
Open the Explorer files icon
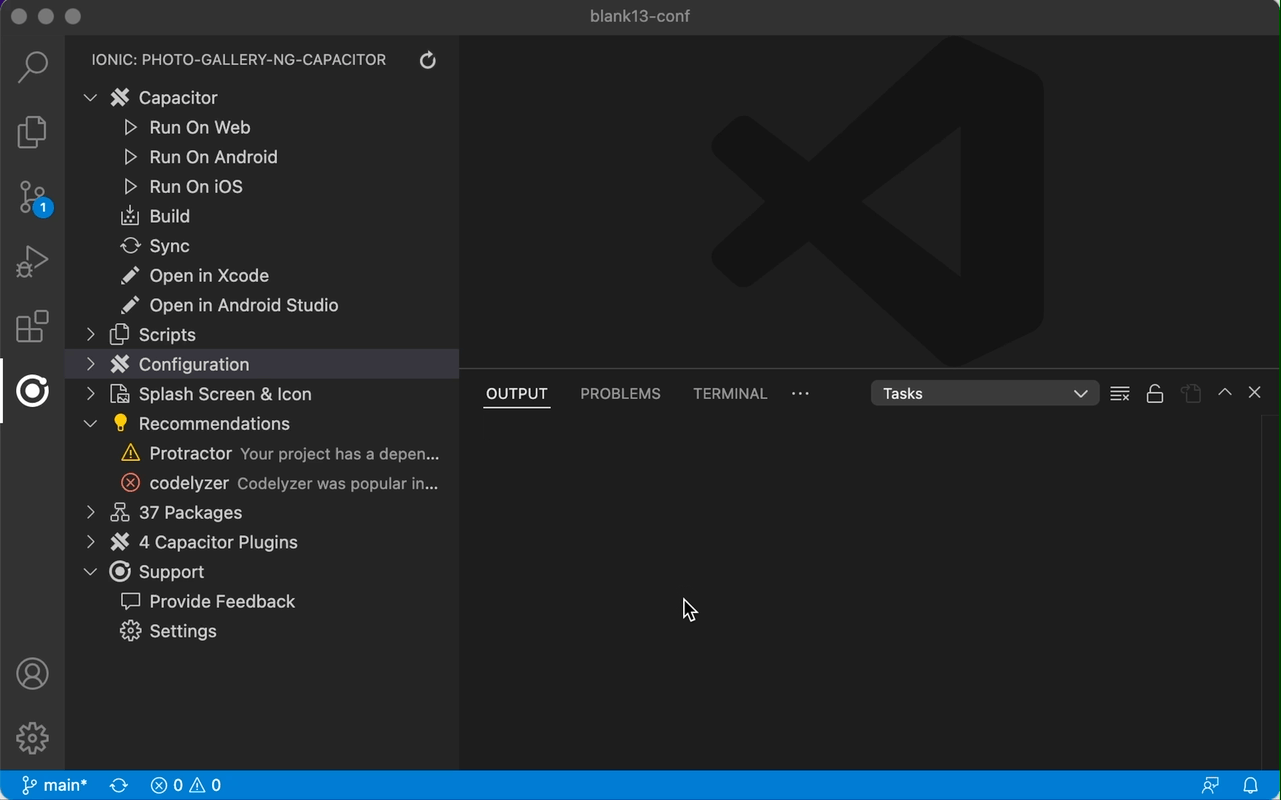[x=32, y=132]
